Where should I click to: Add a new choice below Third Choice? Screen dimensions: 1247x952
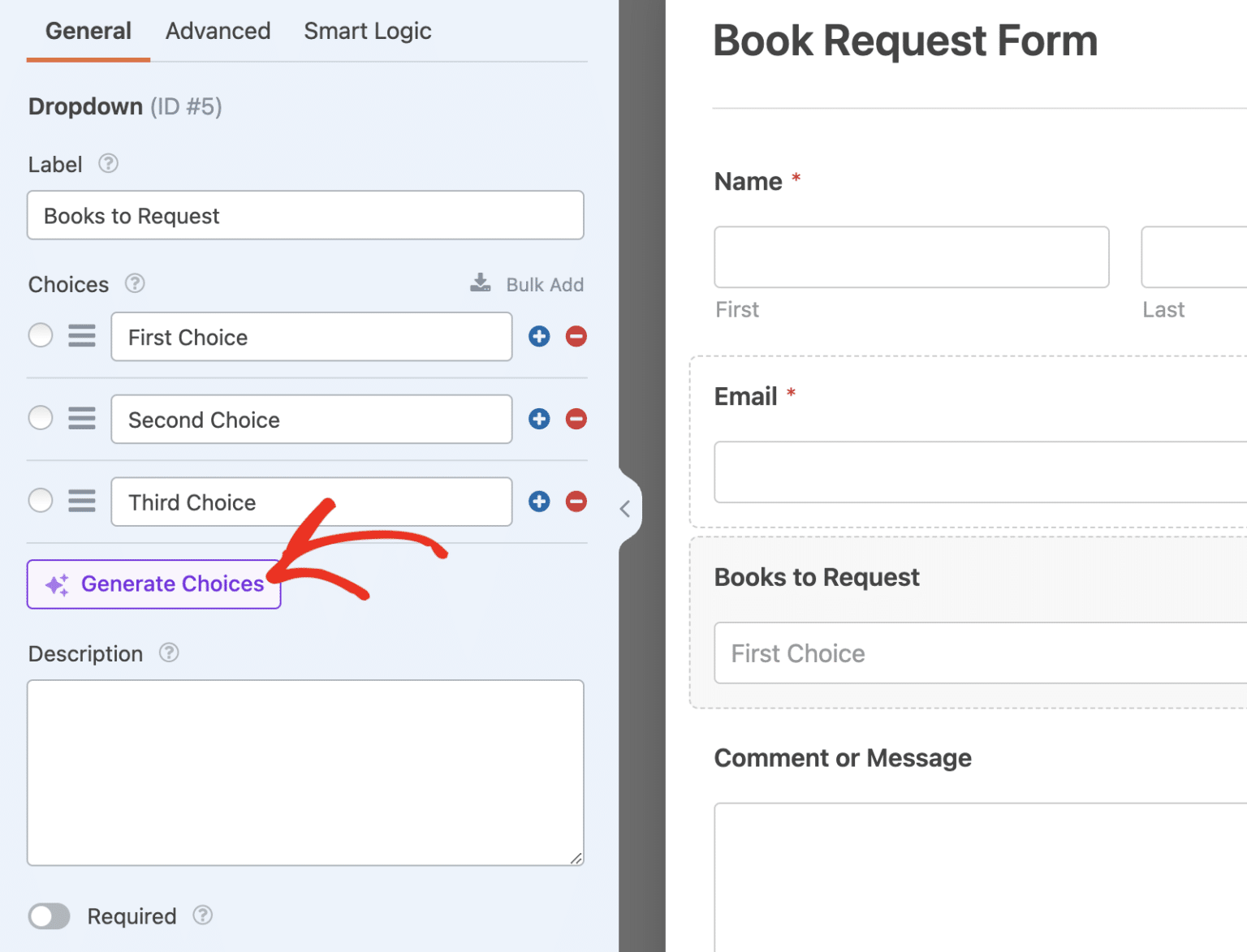(x=539, y=502)
